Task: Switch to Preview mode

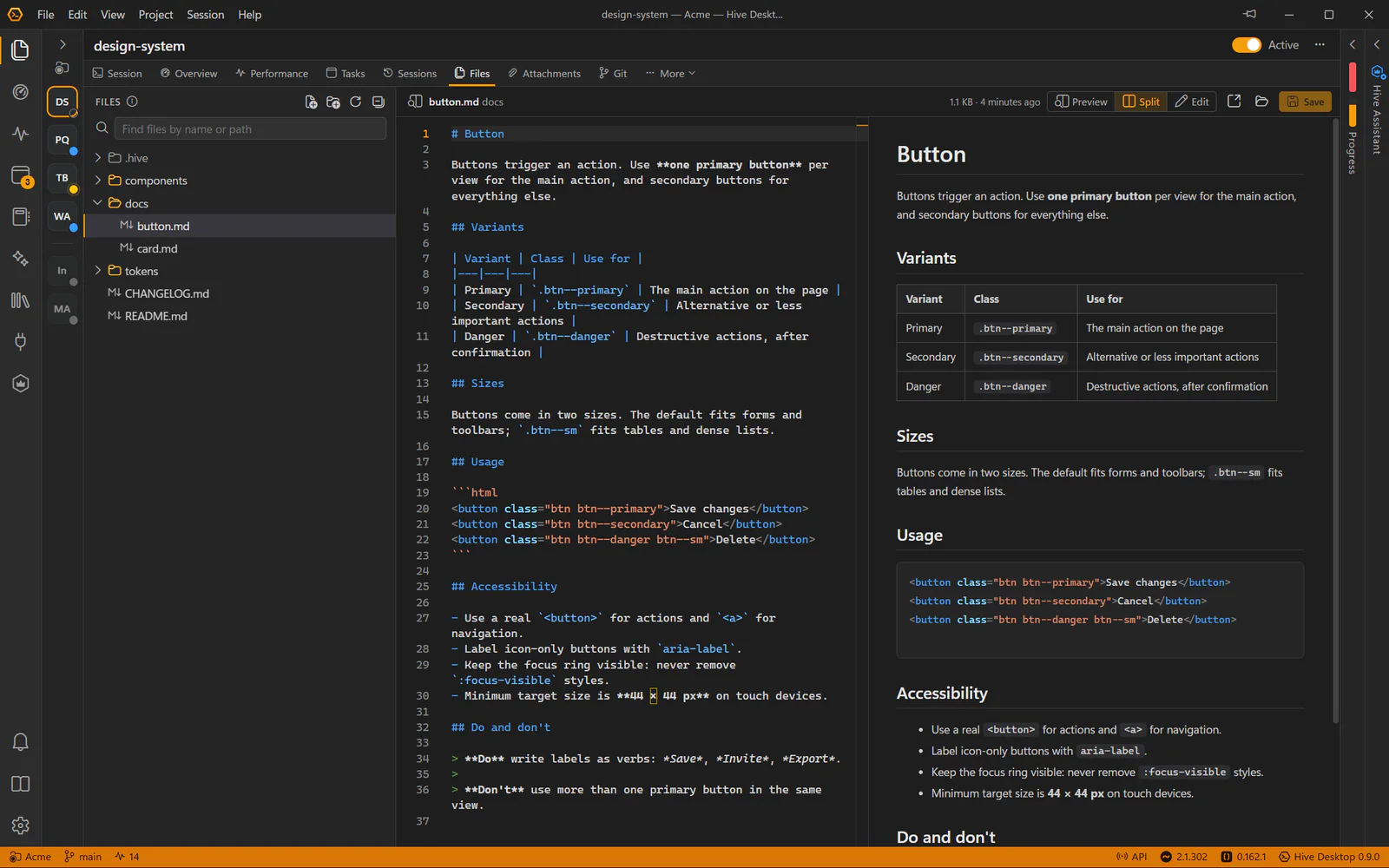Action: [1081, 102]
